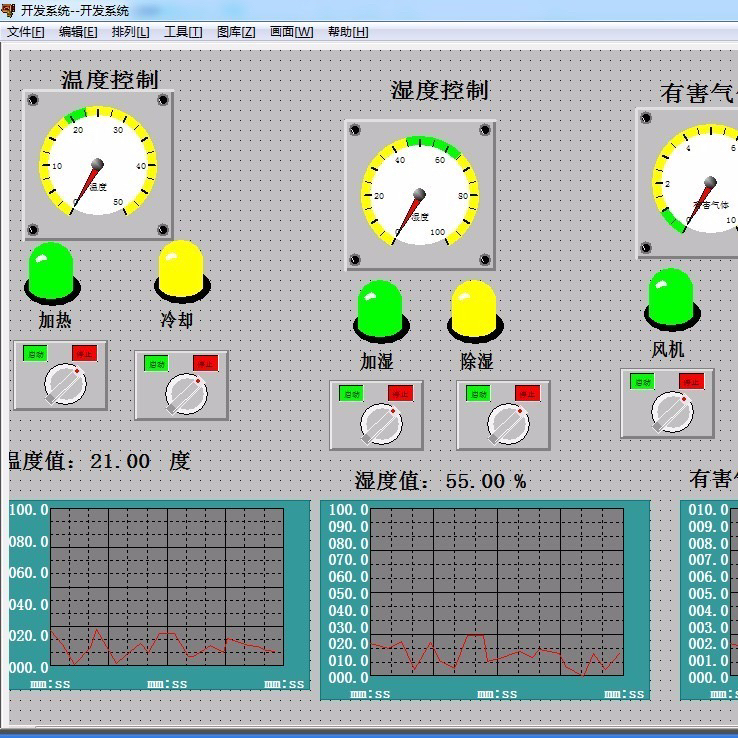Select the humidity trend curve chart
The width and height of the screenshot is (738, 738).
[x=485, y=600]
